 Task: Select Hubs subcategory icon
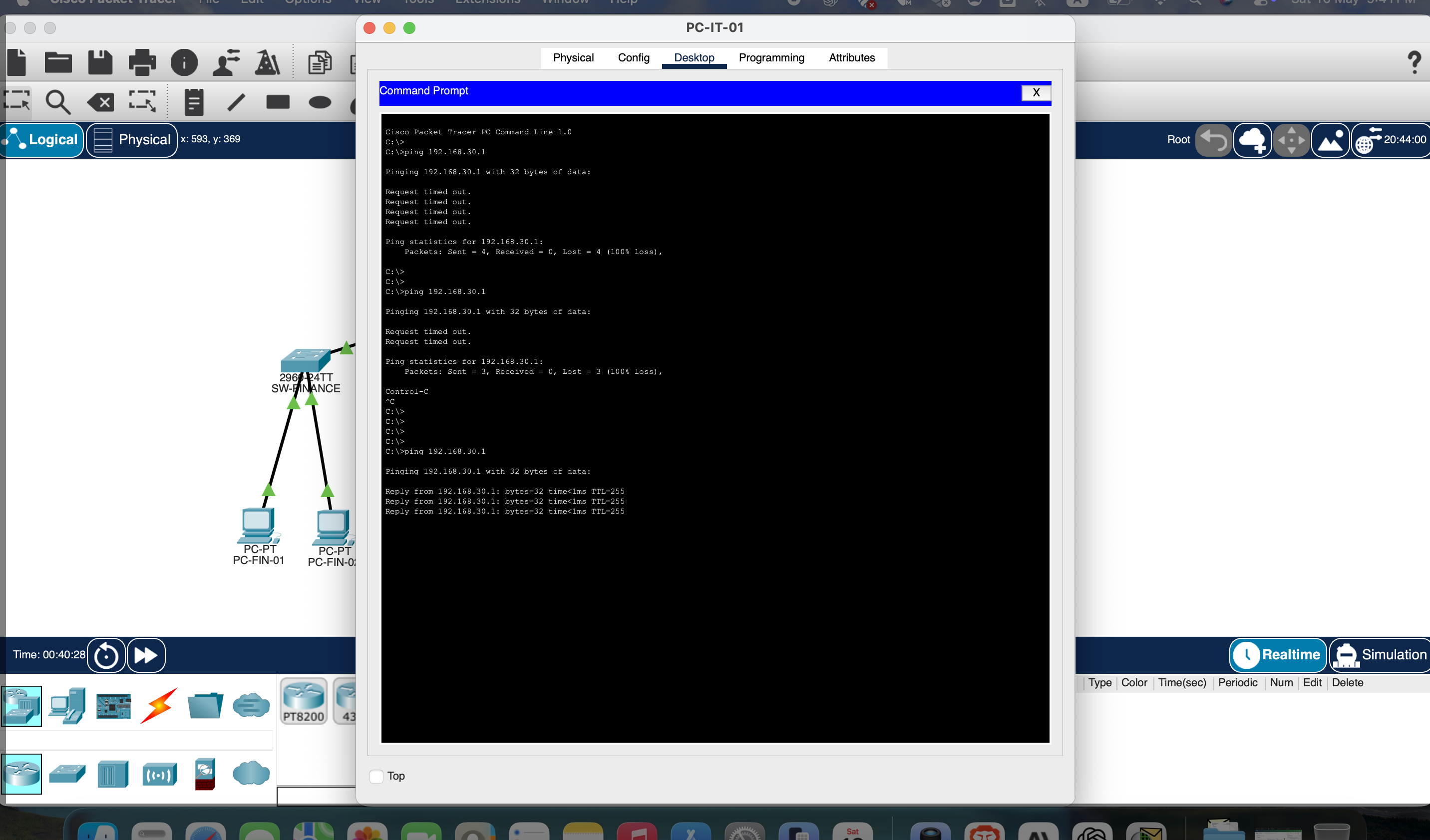(113, 774)
